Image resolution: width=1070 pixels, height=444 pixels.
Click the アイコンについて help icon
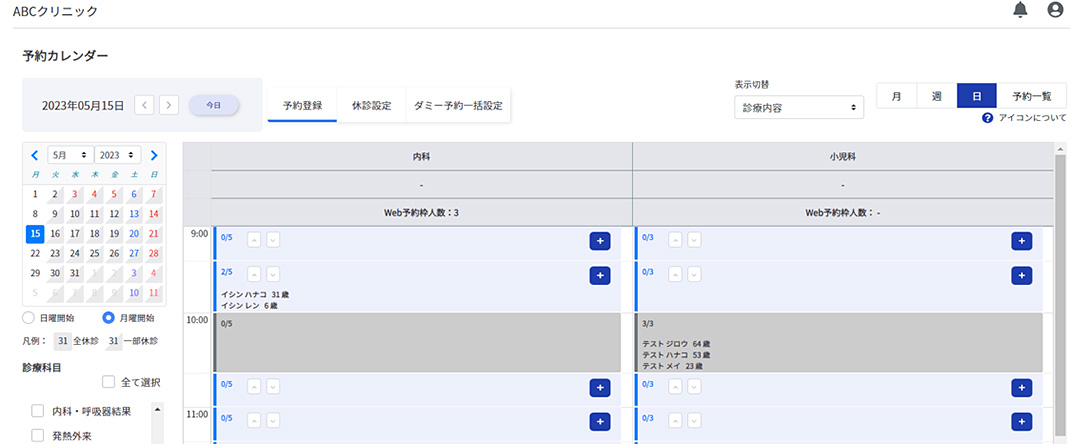coord(987,118)
